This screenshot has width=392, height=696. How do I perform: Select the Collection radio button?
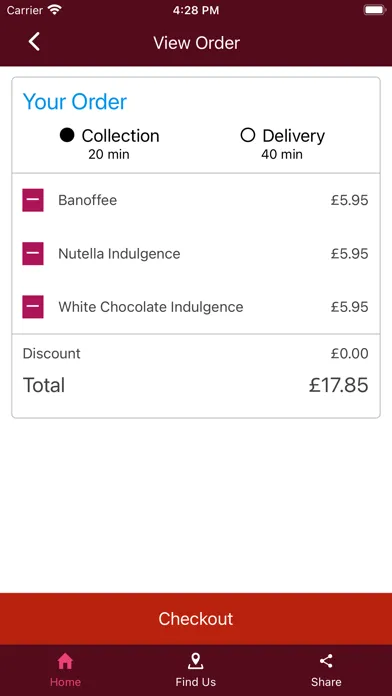[x=67, y=135]
